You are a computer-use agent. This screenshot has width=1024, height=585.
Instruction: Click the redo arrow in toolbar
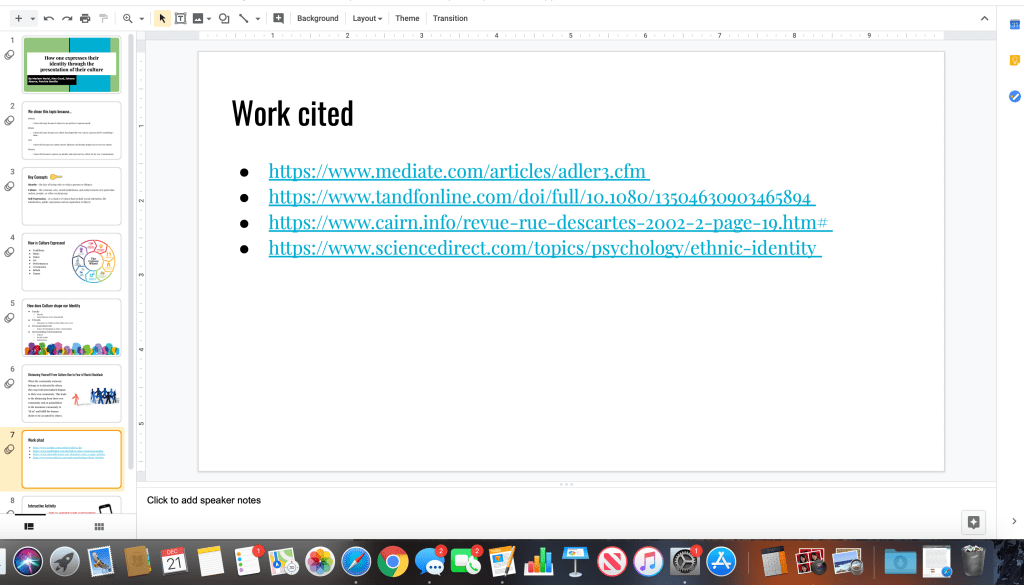(x=67, y=18)
